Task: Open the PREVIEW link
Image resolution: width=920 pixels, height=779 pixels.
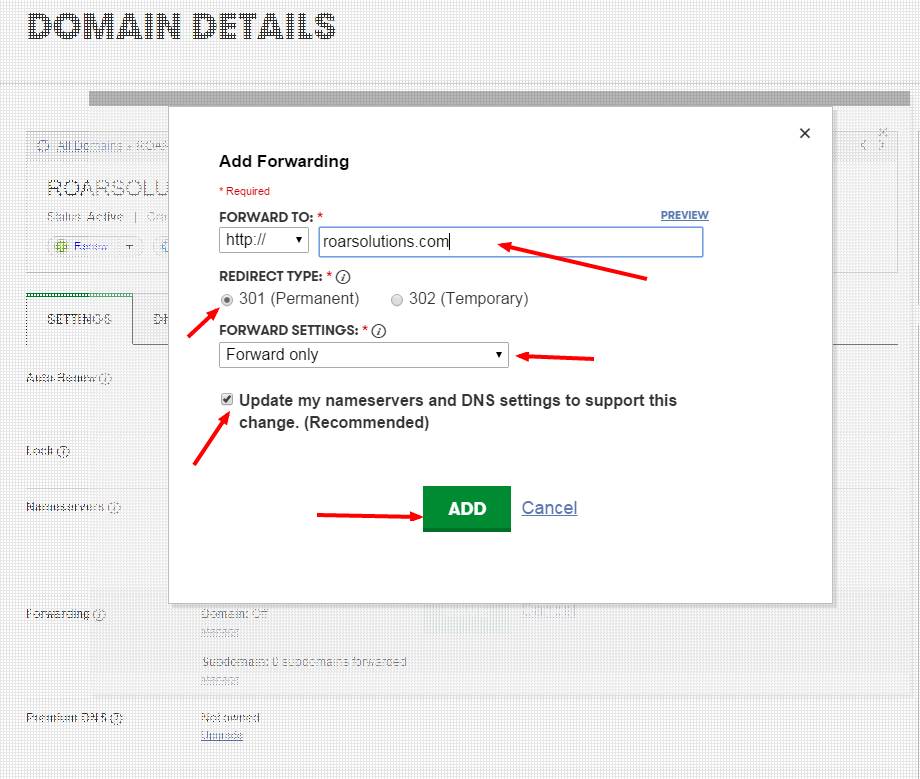Action: click(x=684, y=215)
